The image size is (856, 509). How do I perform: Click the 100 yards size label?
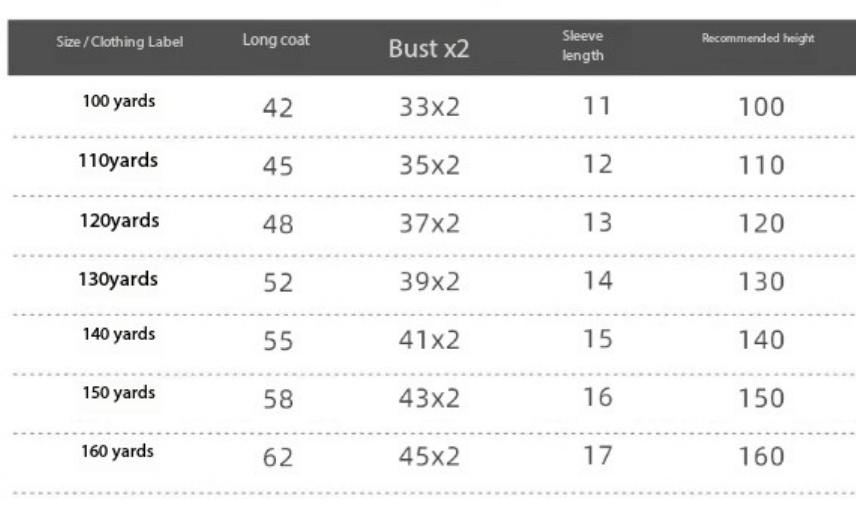[x=118, y=103]
